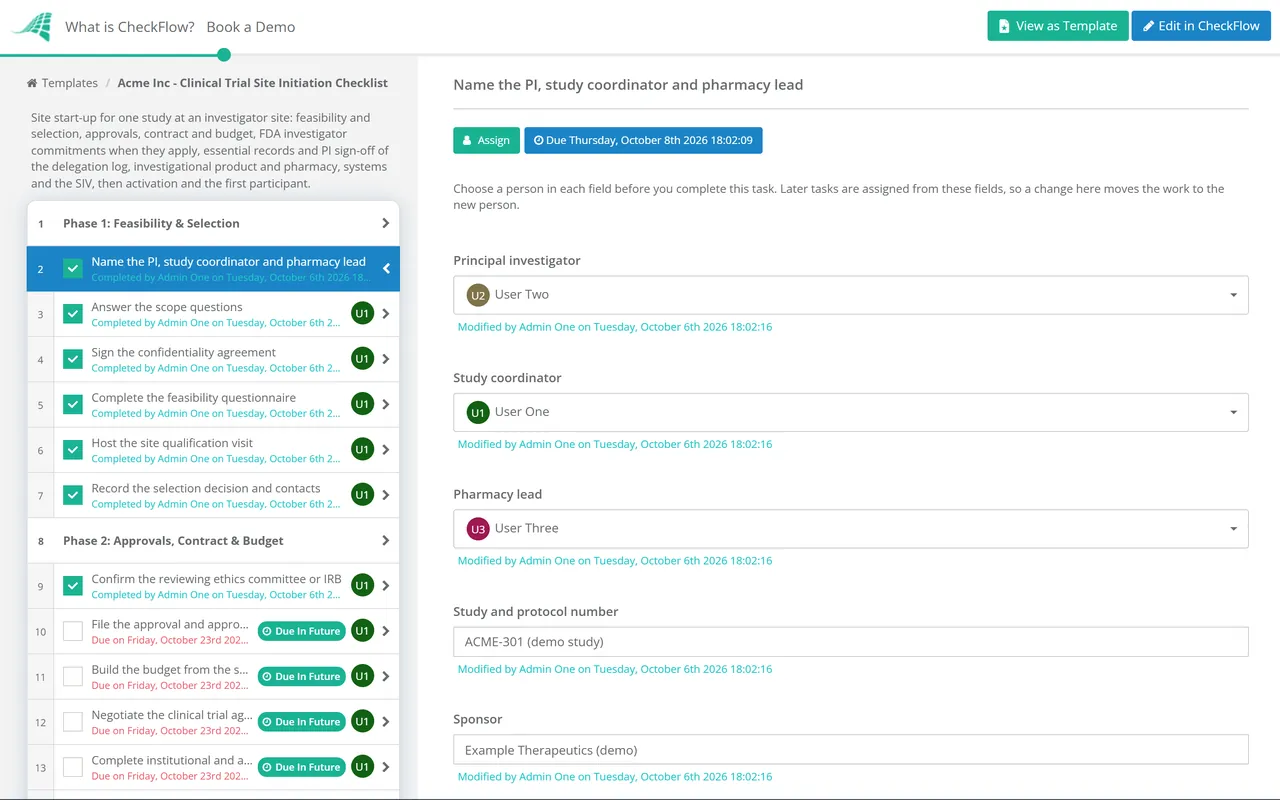Click View as Template button
The image size is (1280, 800).
tap(1058, 26)
